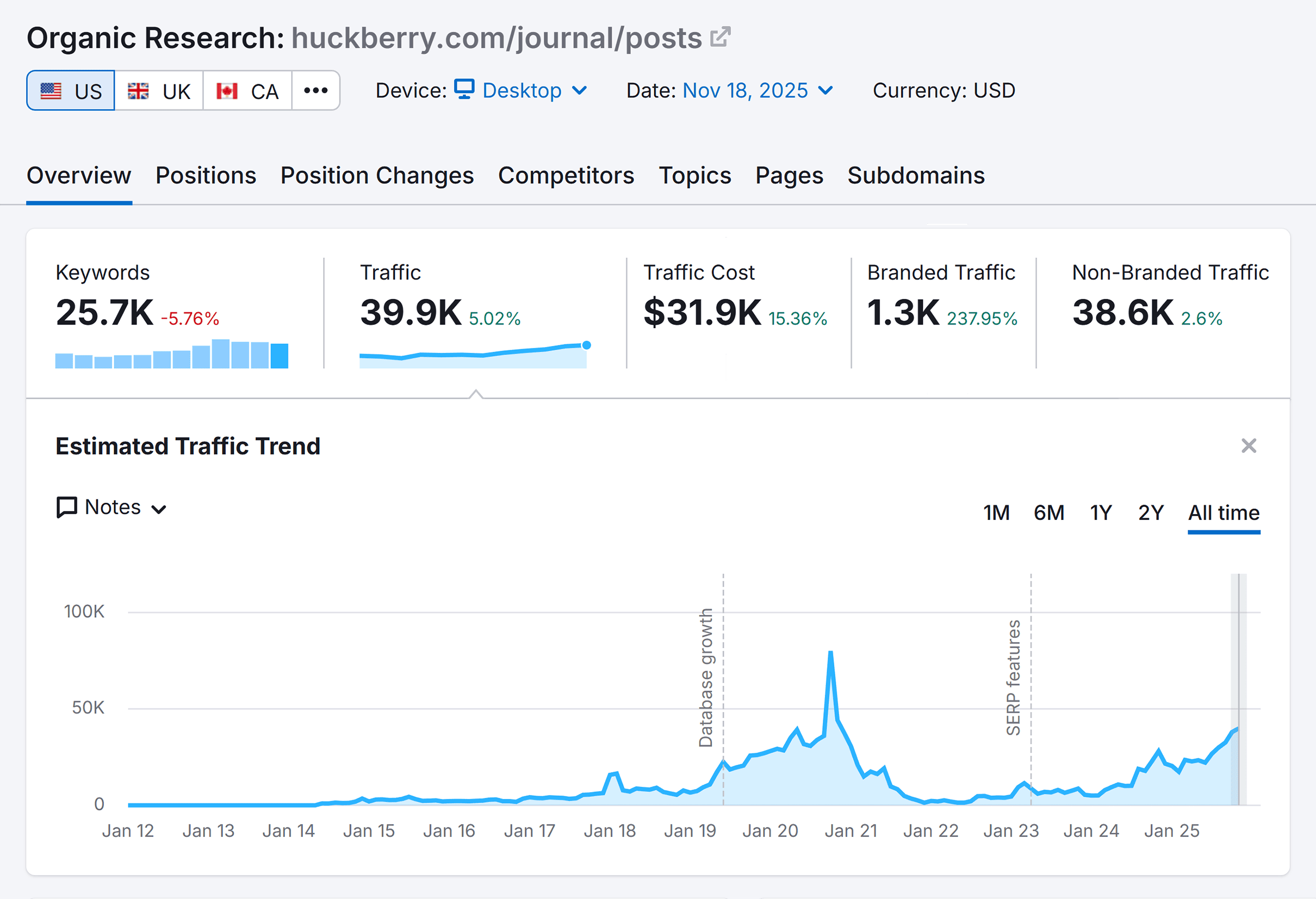Close the Estimated Traffic Trend panel
The width and height of the screenshot is (1316, 899).
click(x=1249, y=446)
